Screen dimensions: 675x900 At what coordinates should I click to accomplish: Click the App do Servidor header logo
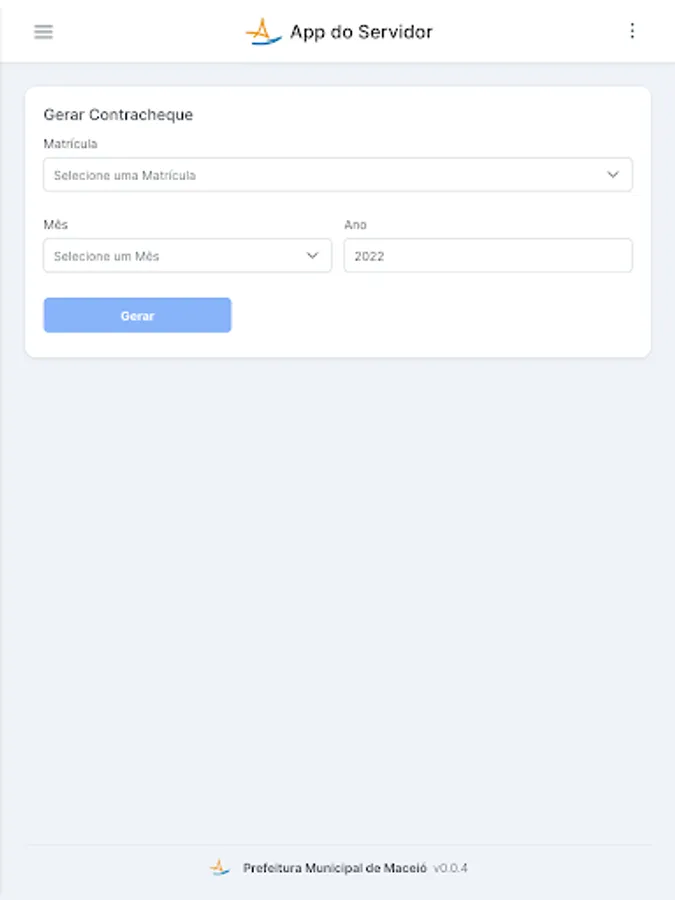pyautogui.click(x=262, y=32)
